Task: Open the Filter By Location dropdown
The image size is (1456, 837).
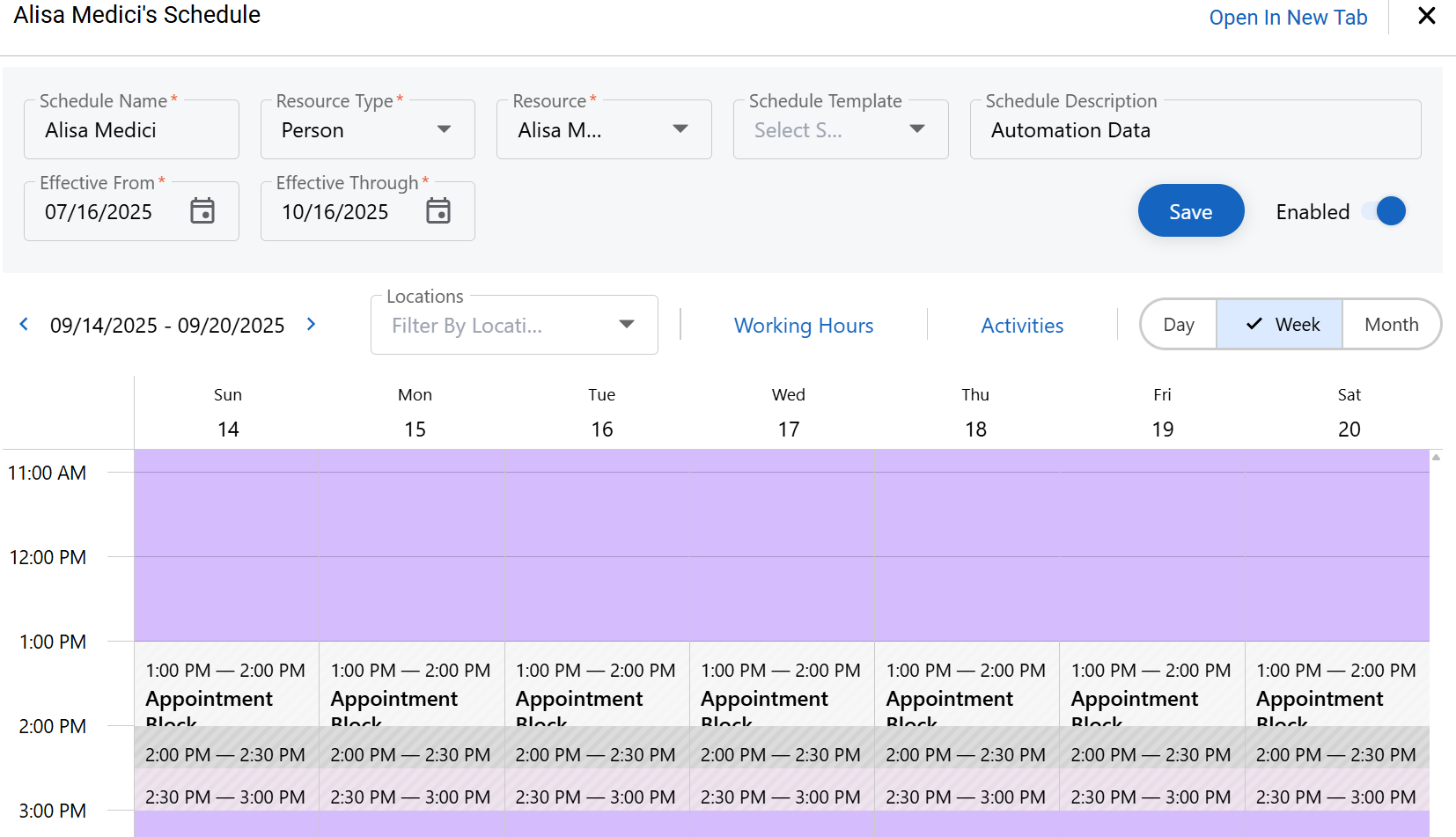Action: [x=626, y=325]
